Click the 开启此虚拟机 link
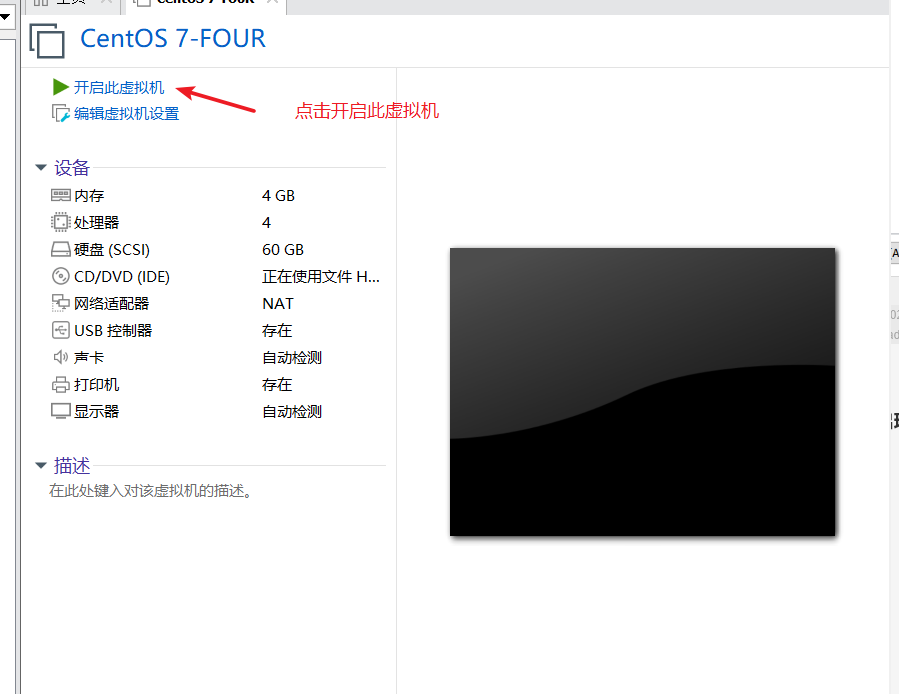This screenshot has height=694, width=899. pos(119,87)
